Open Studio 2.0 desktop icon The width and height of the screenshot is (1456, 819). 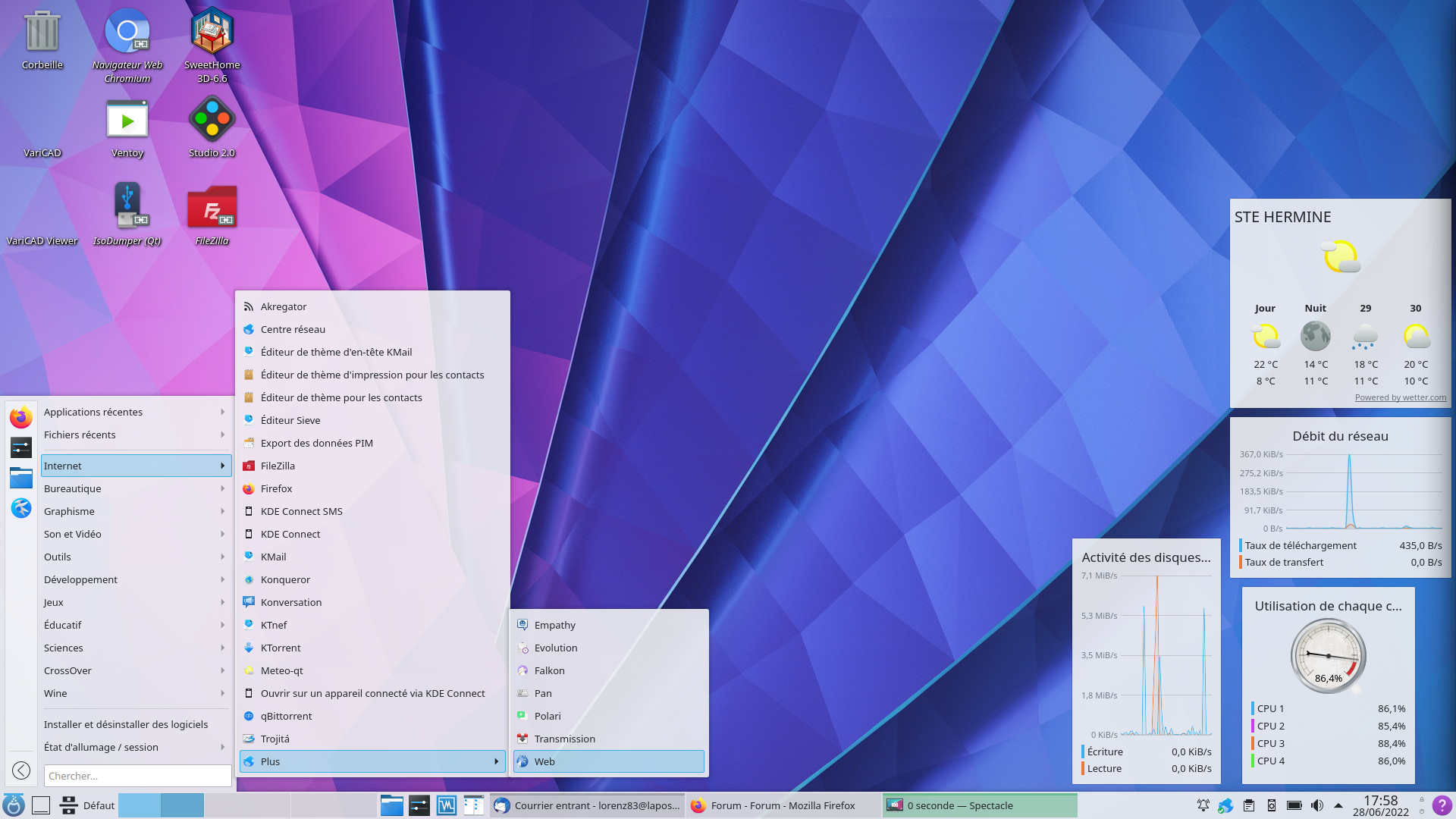tap(212, 127)
